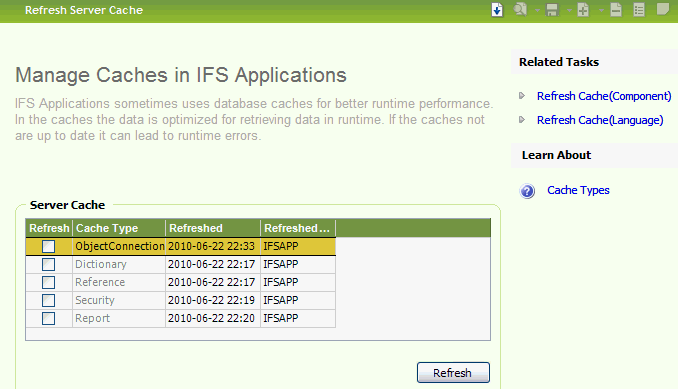Tick the Refresh checkbox for Security
This screenshot has width=678, height=389.
48,300
